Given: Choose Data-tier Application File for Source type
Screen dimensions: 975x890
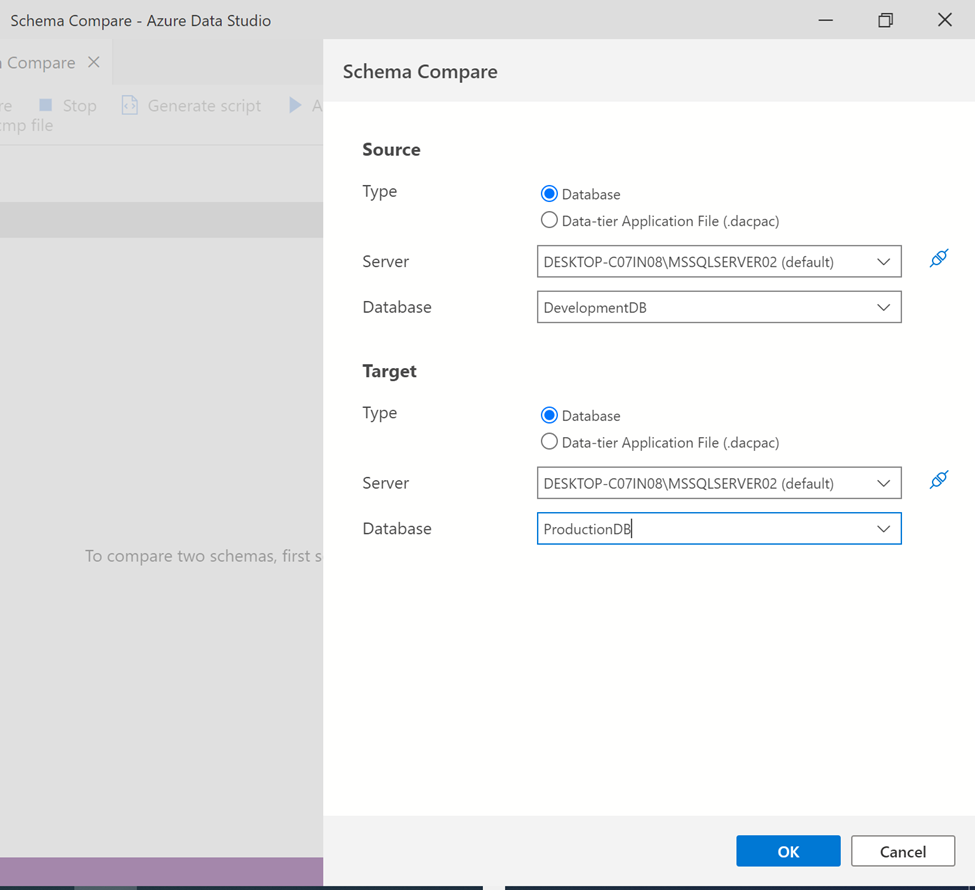Looking at the screenshot, I should click(549, 221).
